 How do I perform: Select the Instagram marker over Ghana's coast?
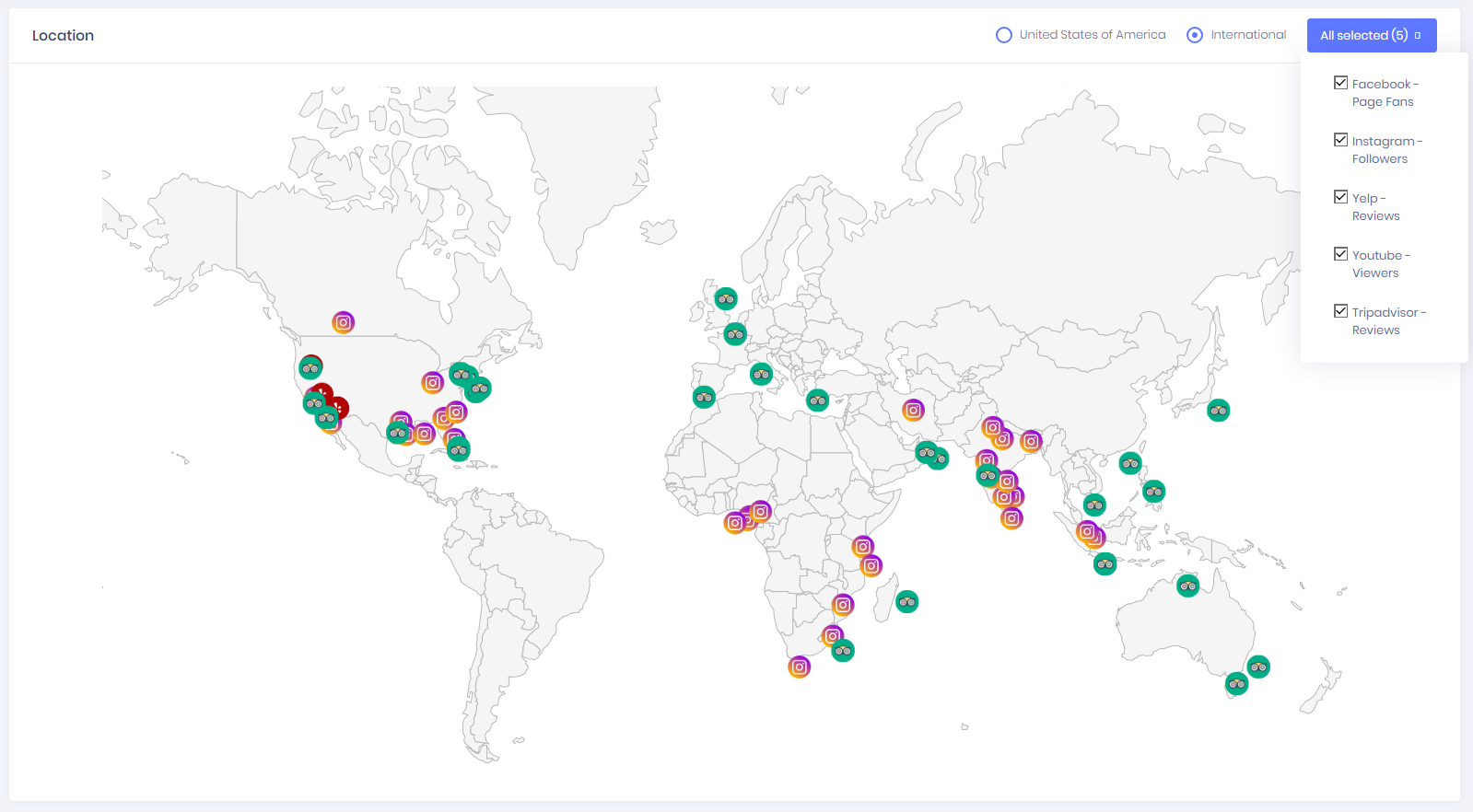point(735,523)
